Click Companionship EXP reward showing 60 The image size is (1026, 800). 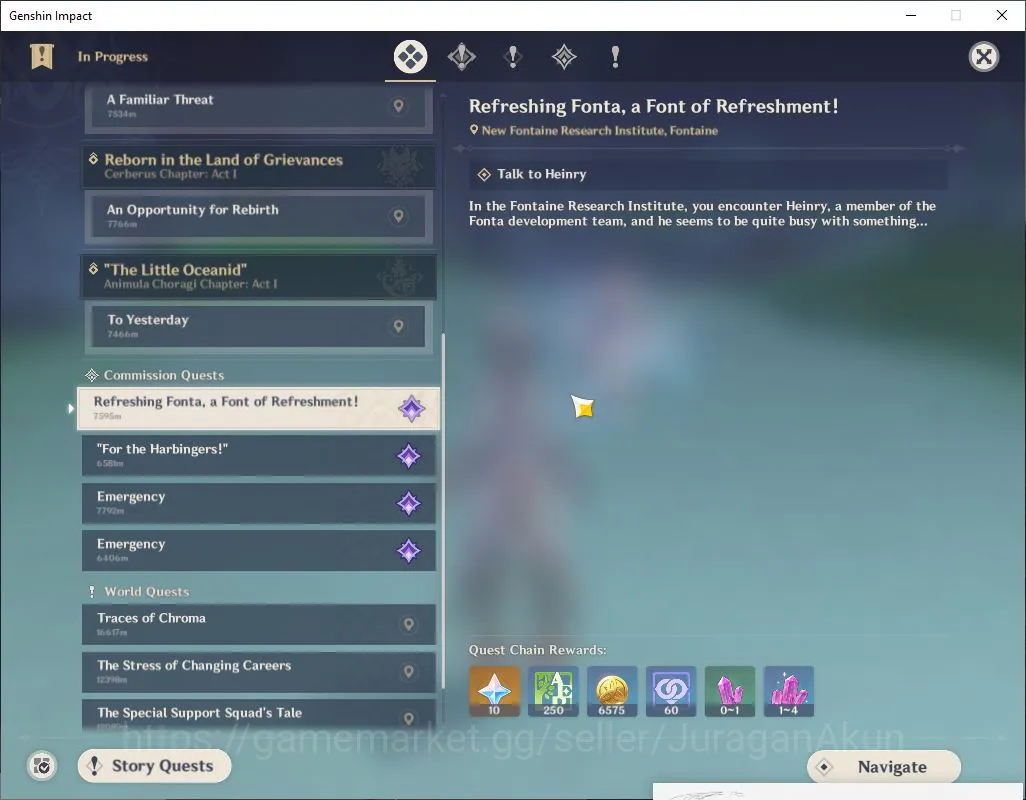(x=671, y=691)
